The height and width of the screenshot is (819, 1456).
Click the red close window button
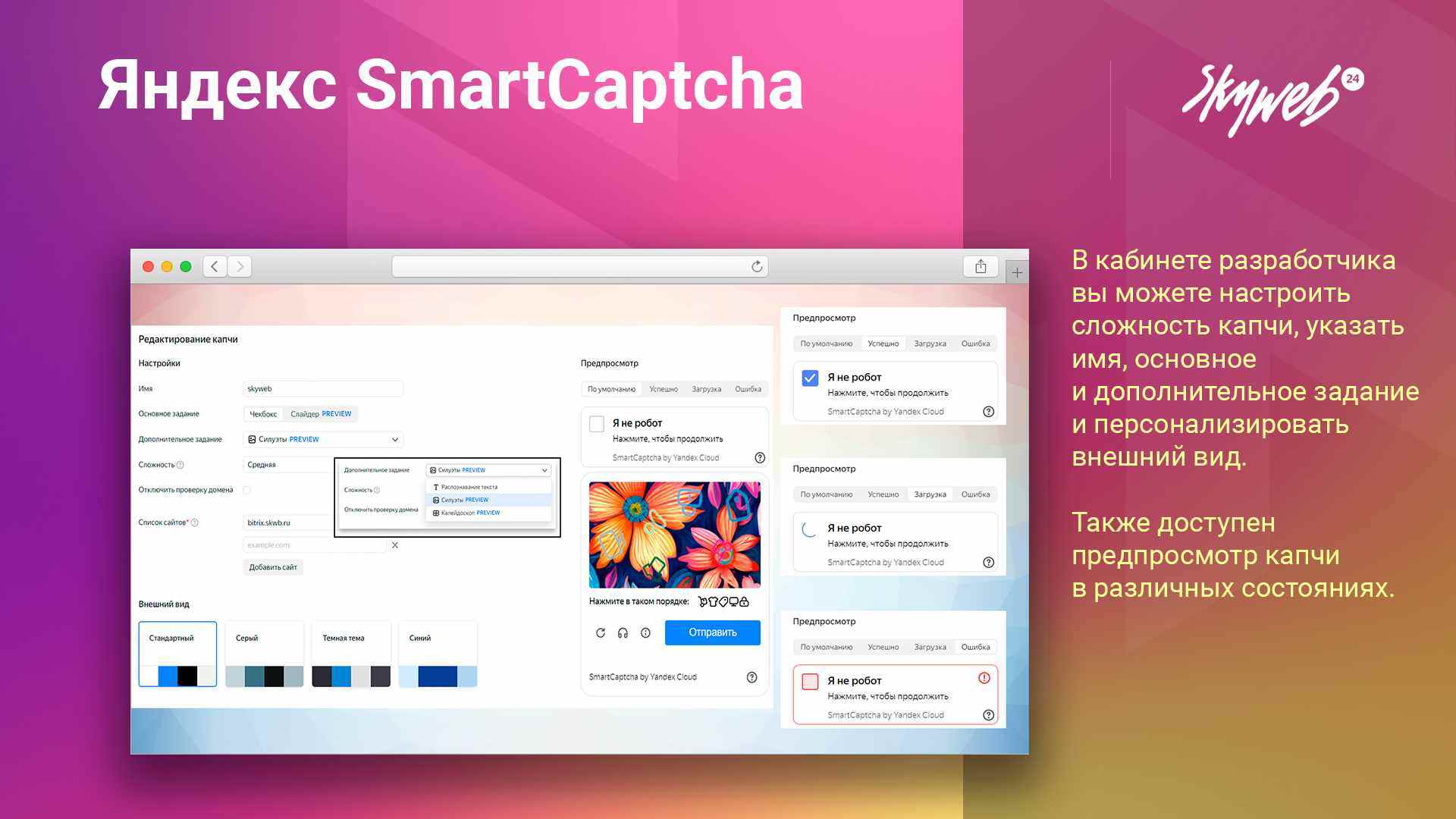[x=148, y=266]
